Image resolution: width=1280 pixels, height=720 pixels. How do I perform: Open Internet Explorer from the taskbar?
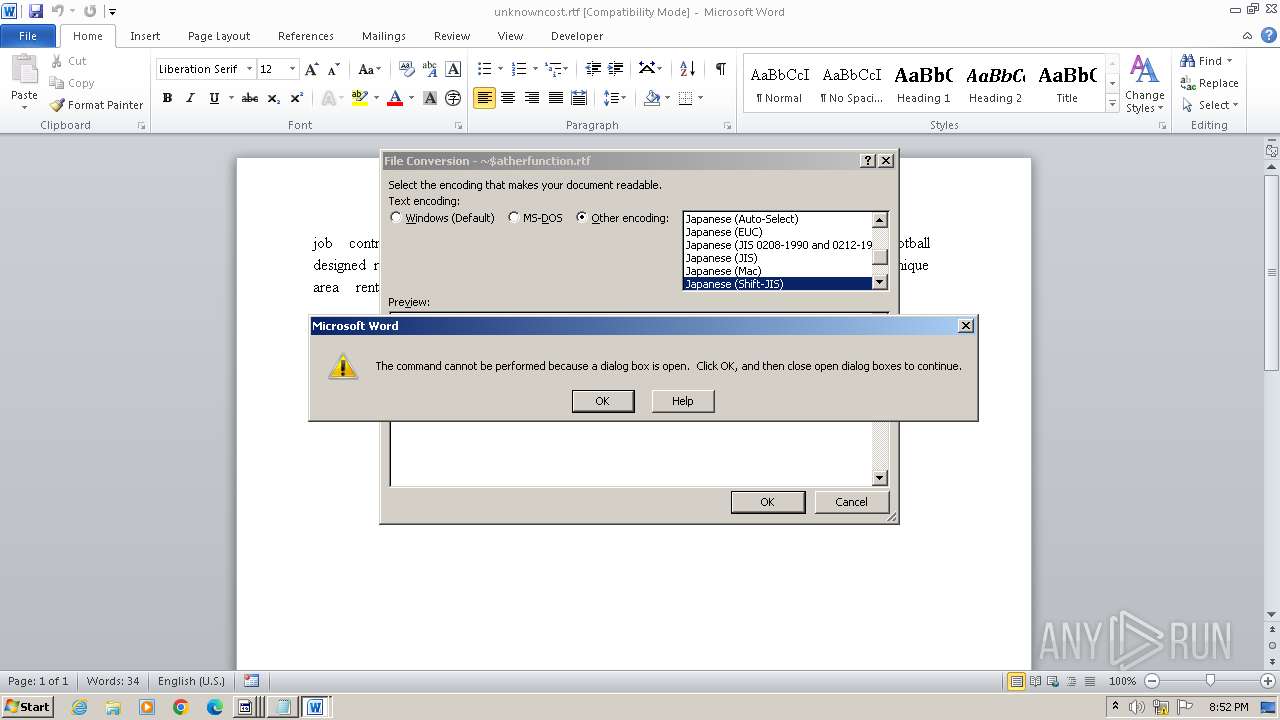[x=79, y=707]
